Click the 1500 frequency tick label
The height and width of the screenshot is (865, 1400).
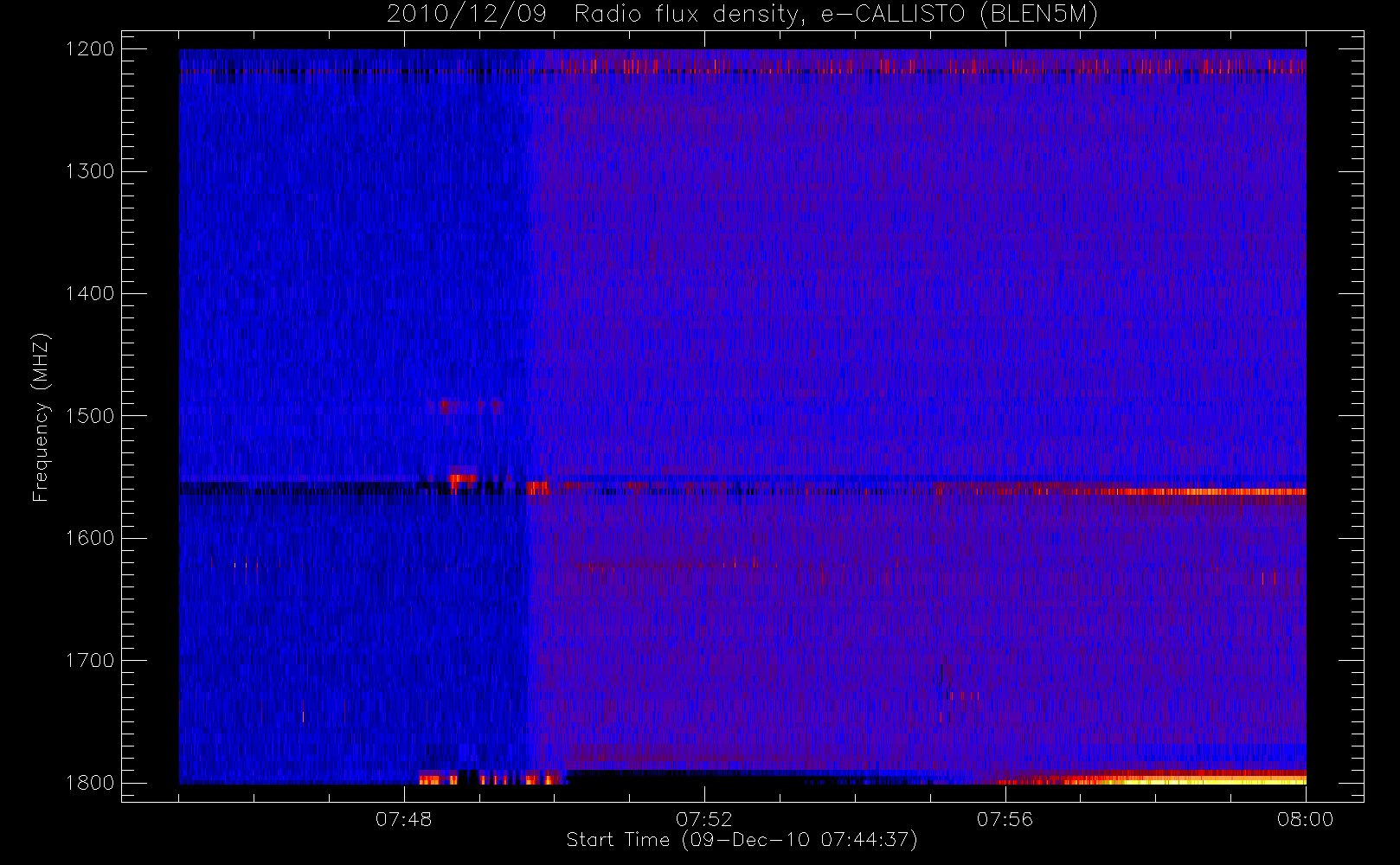coord(90,416)
